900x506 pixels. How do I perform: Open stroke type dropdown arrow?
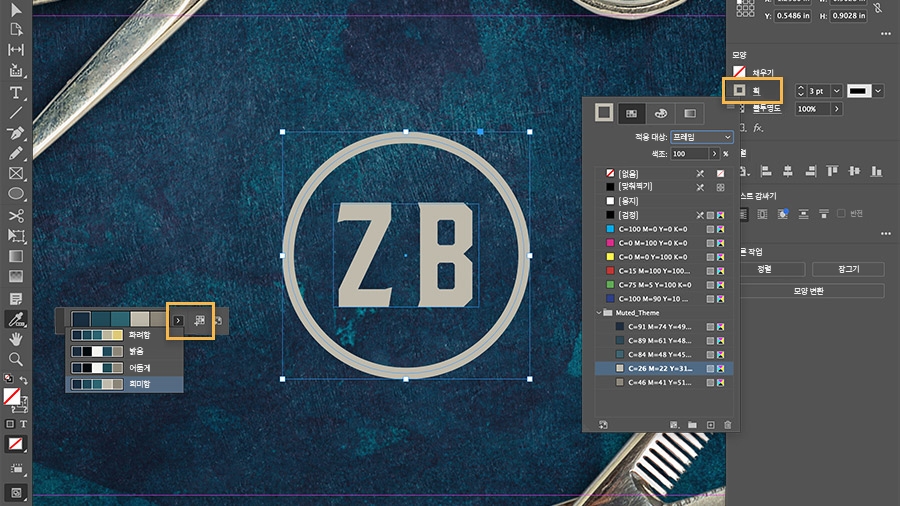(878, 91)
